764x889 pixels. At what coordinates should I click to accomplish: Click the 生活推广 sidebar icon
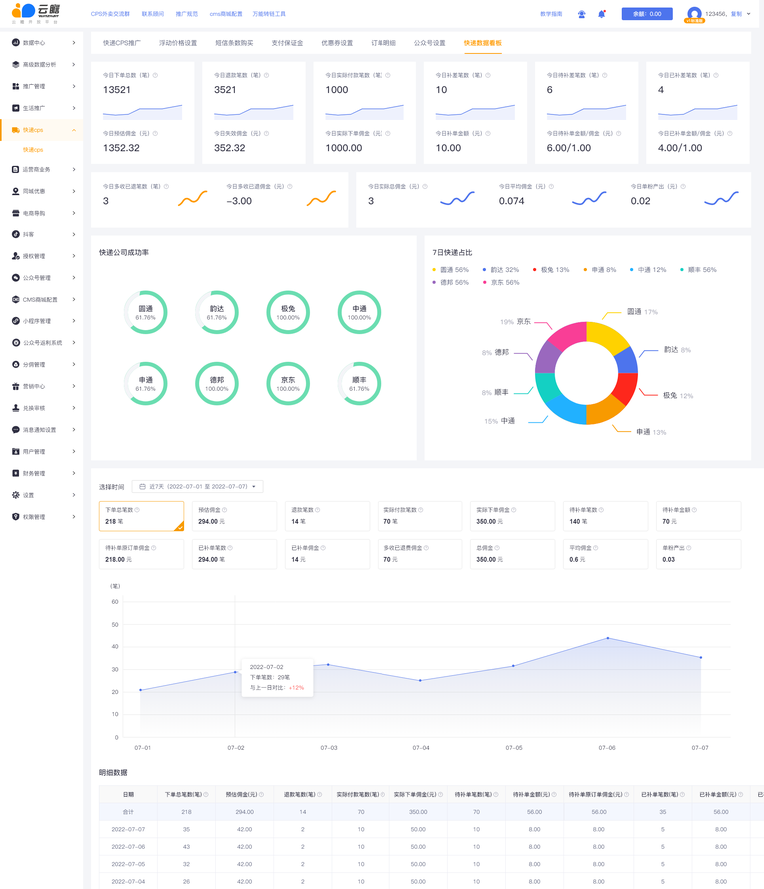pyautogui.click(x=16, y=108)
